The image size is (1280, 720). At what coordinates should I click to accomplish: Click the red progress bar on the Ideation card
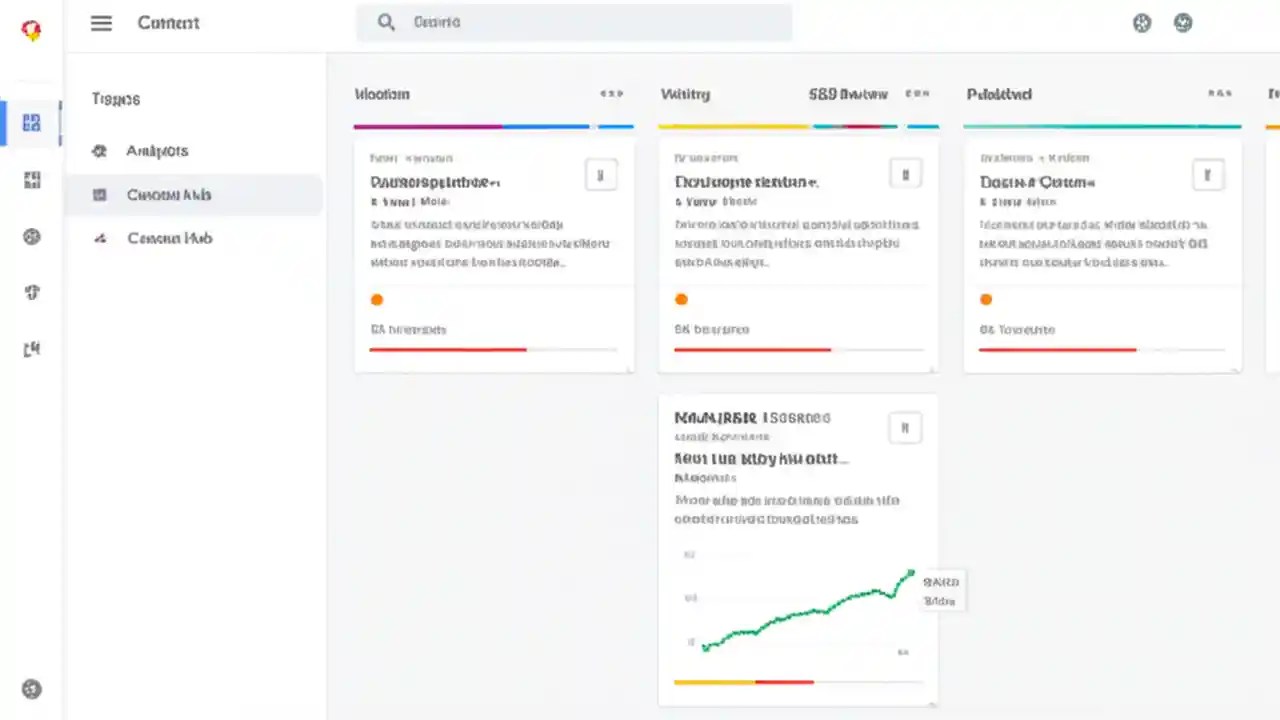[447, 350]
